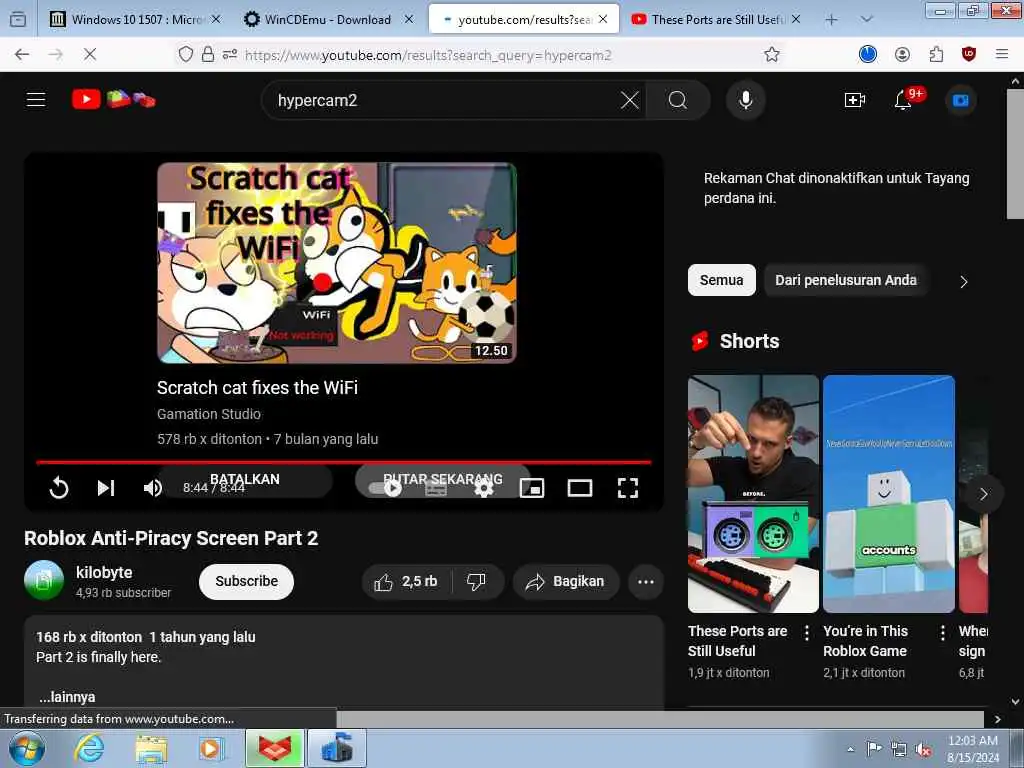
Task: Open options for You're in This Roblox Game
Action: pyautogui.click(x=942, y=632)
